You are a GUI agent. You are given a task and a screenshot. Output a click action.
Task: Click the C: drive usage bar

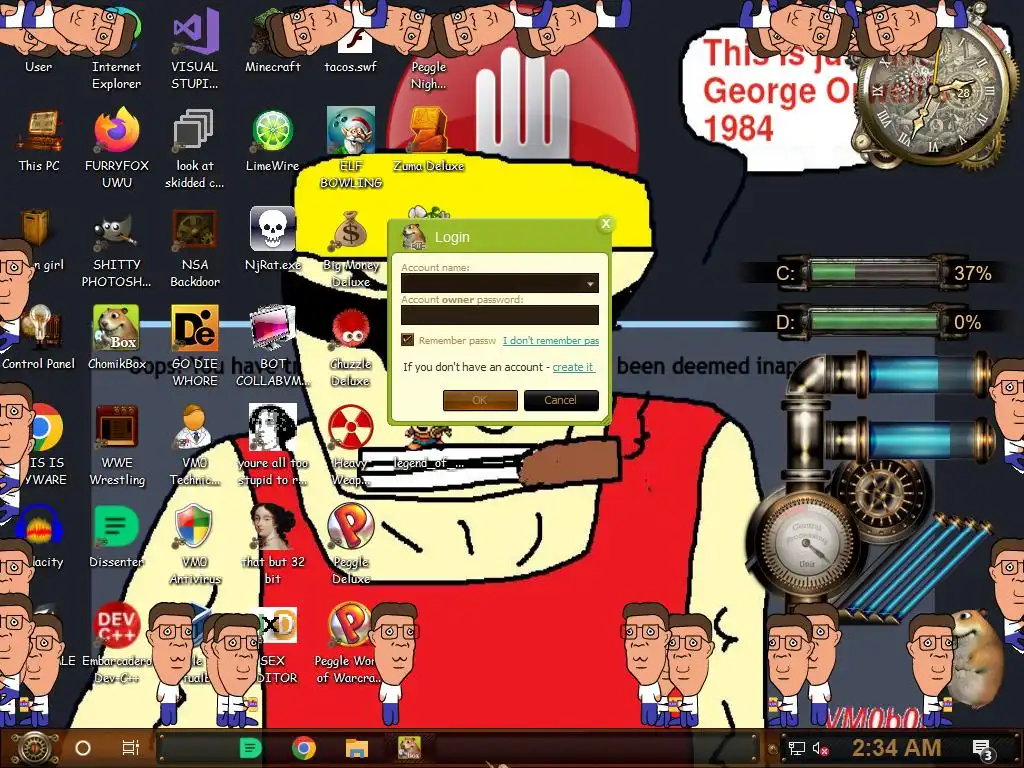pyautogui.click(x=874, y=272)
